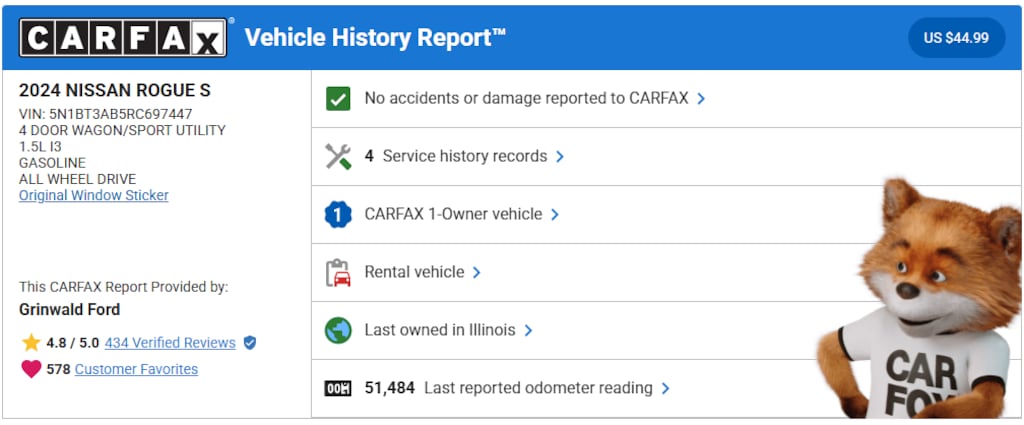Click the green checkmark no-accidents icon
The image size is (1024, 425).
coord(338,98)
